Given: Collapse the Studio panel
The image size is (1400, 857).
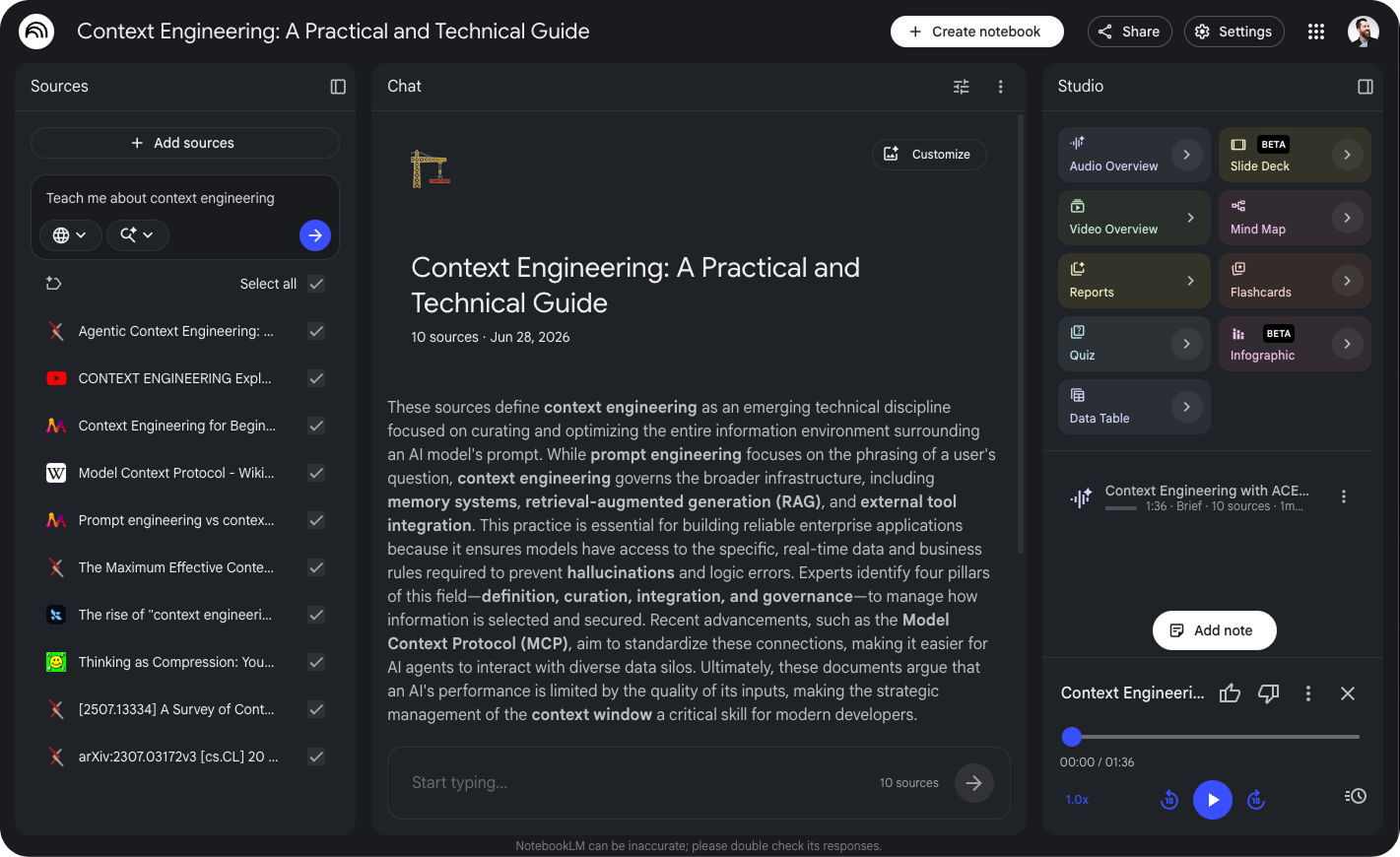Looking at the screenshot, I should 1366,87.
